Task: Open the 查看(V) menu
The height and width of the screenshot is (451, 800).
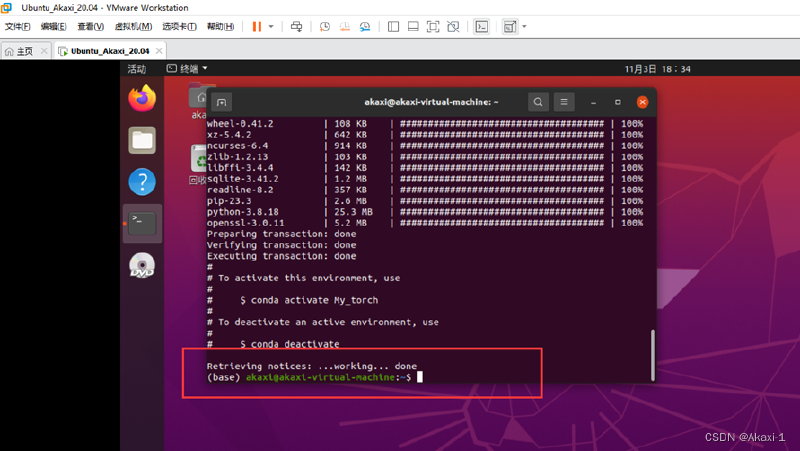Action: coord(91,27)
